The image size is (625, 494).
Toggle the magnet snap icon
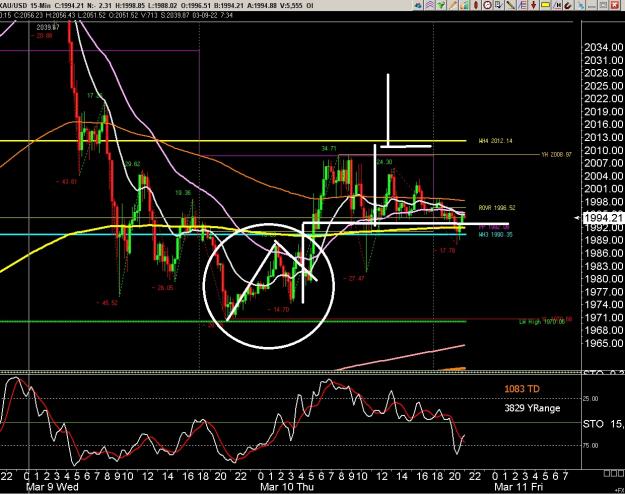(568, 5)
